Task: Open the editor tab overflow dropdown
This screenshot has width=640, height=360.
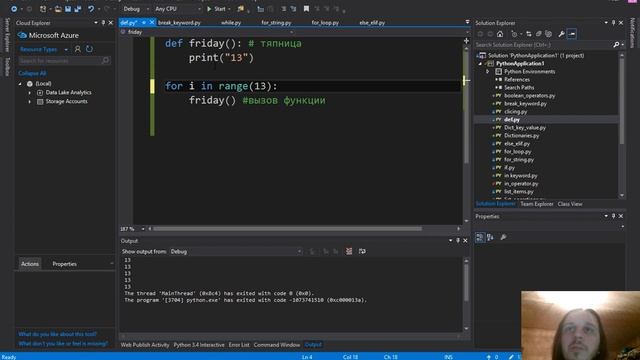Action: [467, 22]
